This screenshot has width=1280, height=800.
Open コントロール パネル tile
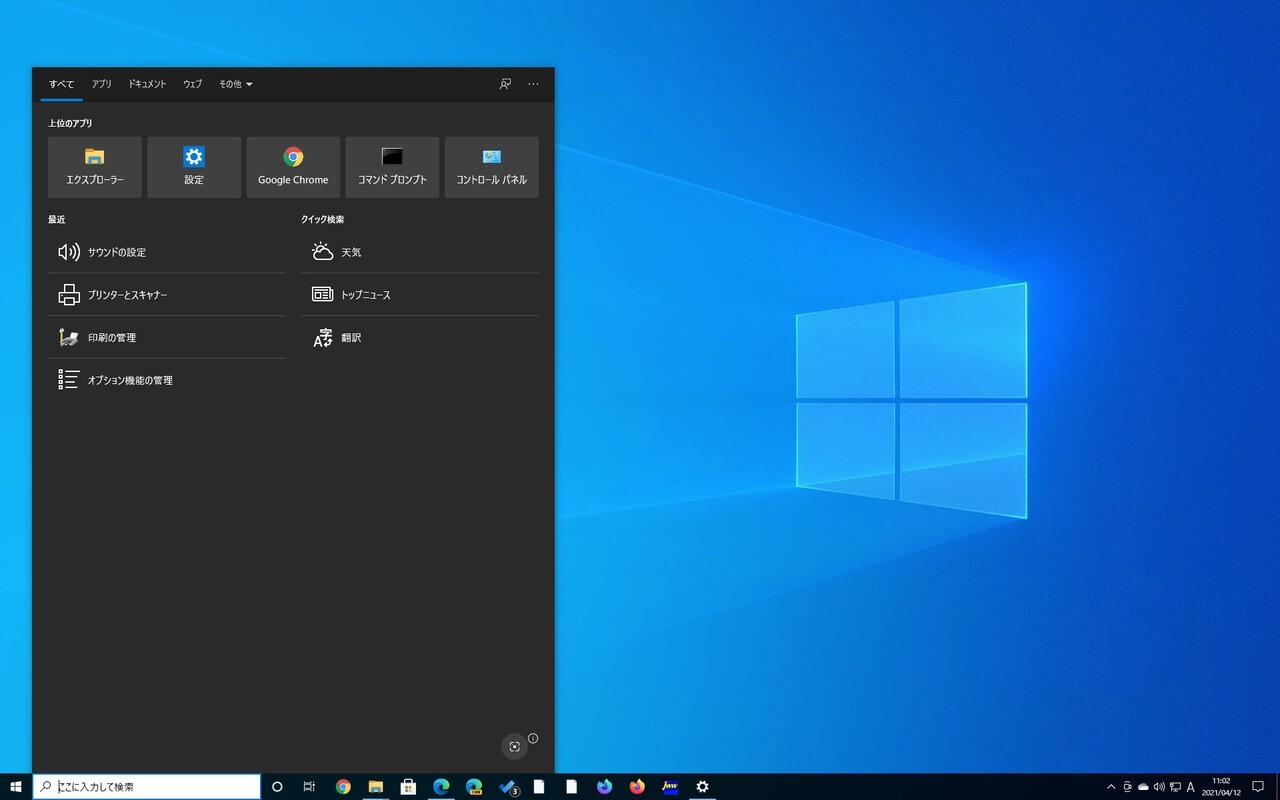(x=491, y=167)
